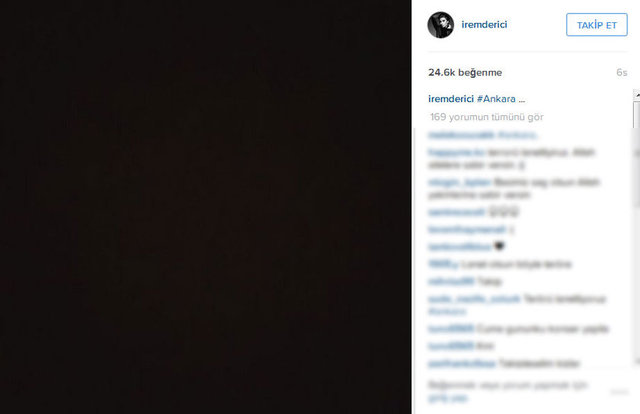640x414 pixels.
Task: View the 24.6k beğenme likes list
Action: 465,72
